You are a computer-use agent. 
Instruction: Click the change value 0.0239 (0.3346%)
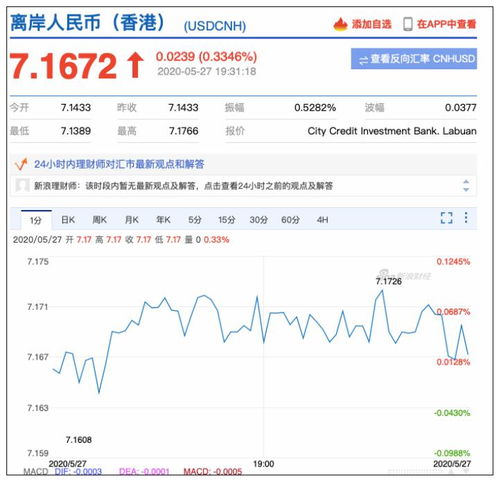(206, 57)
